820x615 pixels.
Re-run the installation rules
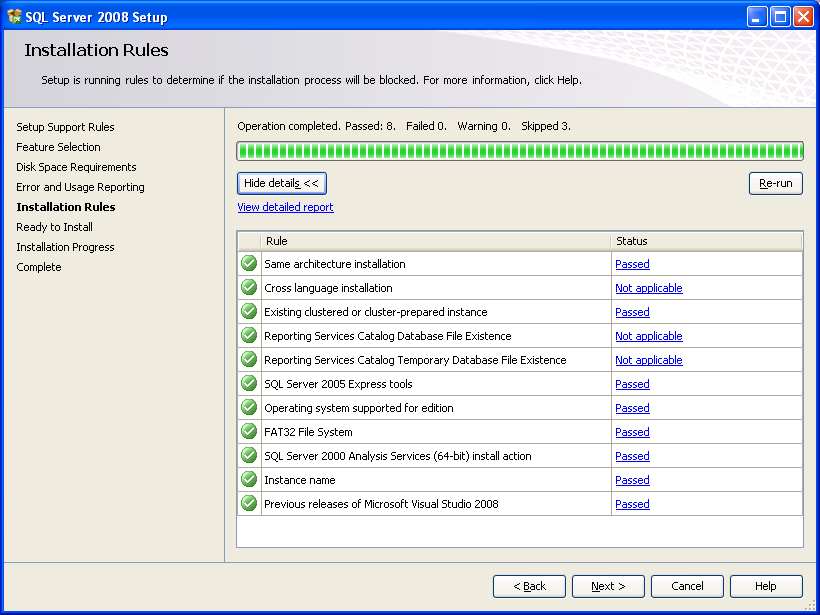[776, 184]
